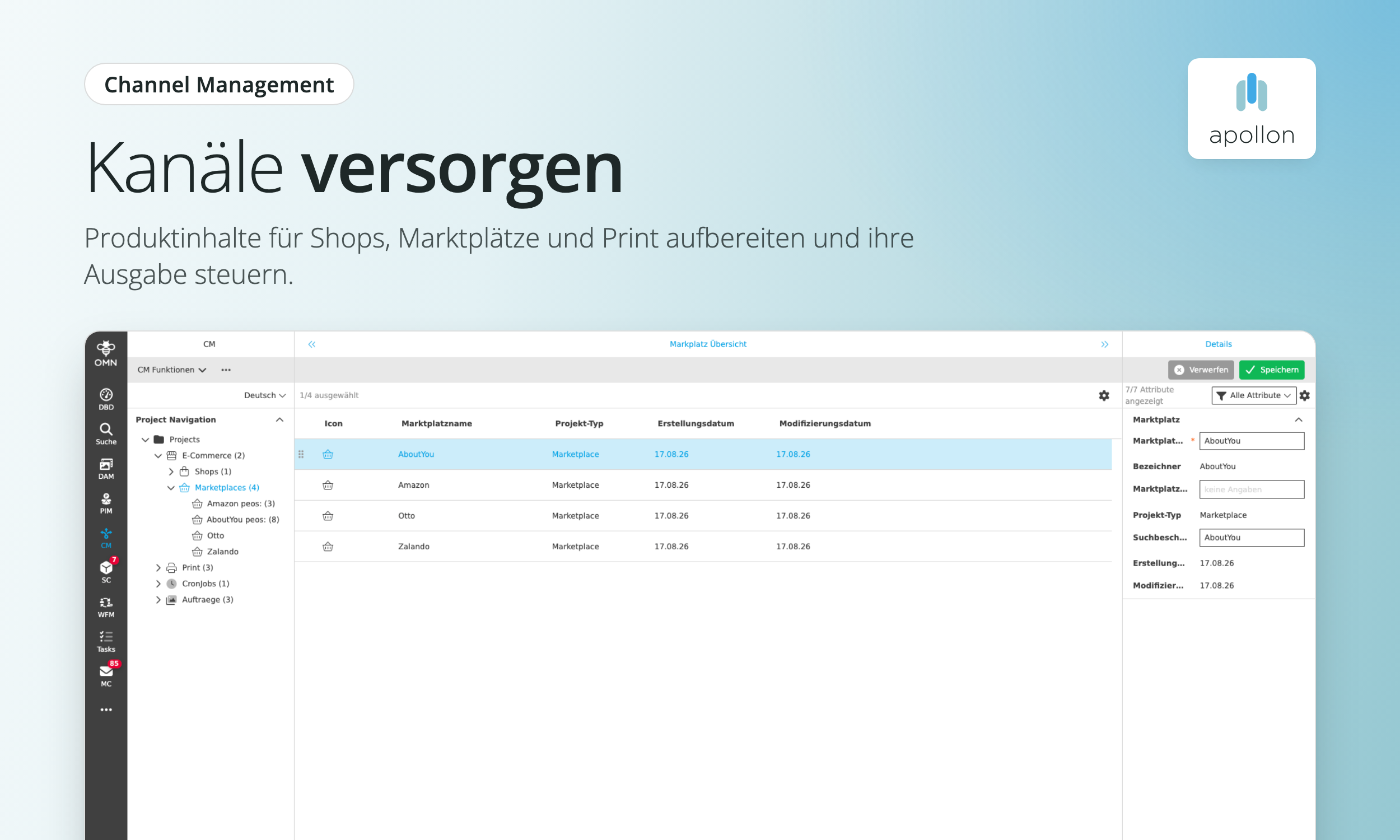Collapse the Marktplatz details section
The image size is (1400, 840).
[1298, 419]
